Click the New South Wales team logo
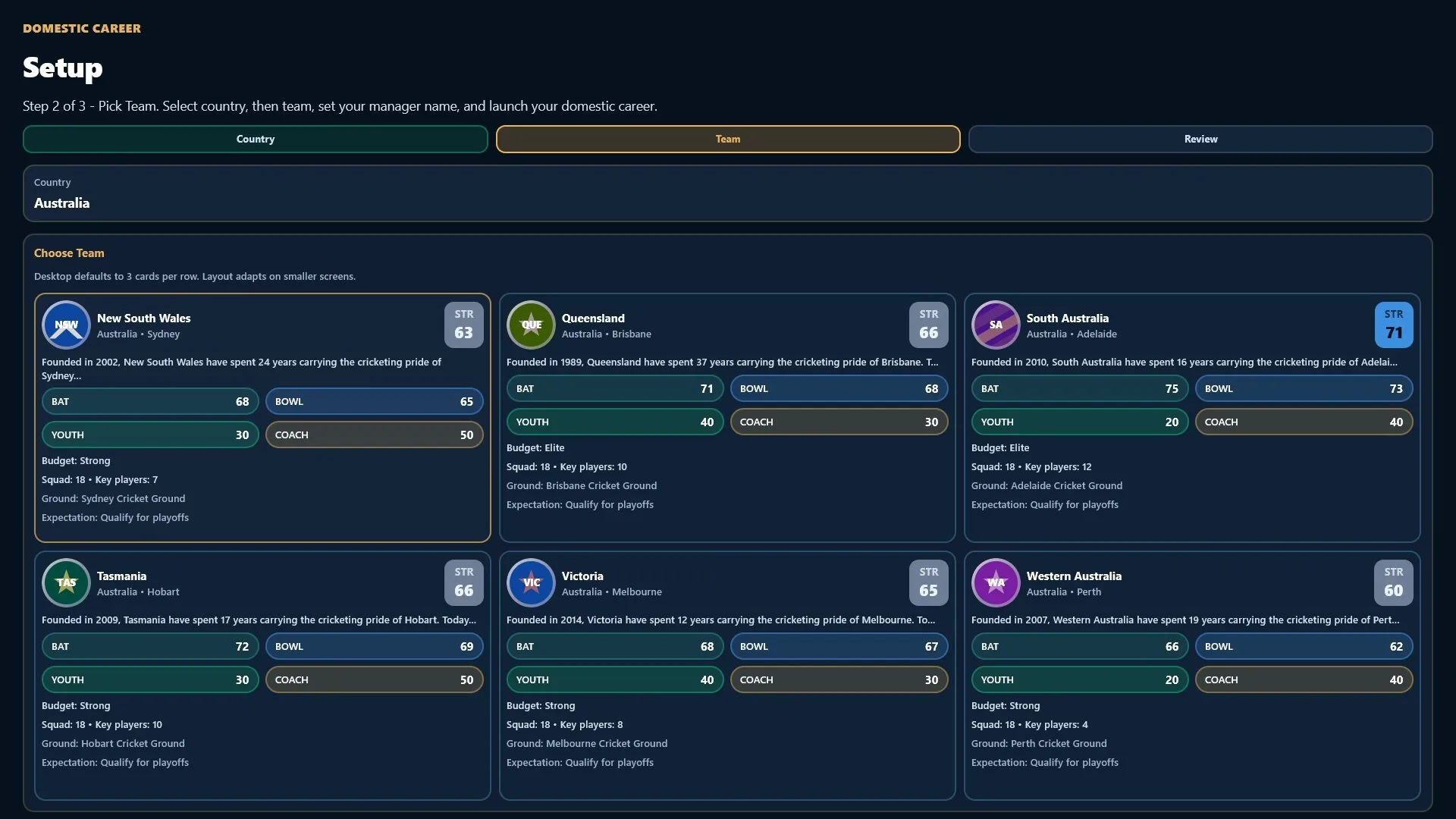 pyautogui.click(x=66, y=325)
